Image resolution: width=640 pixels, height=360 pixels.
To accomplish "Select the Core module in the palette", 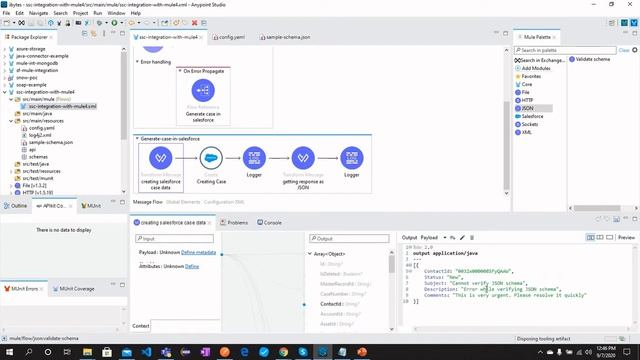I will click(524, 84).
